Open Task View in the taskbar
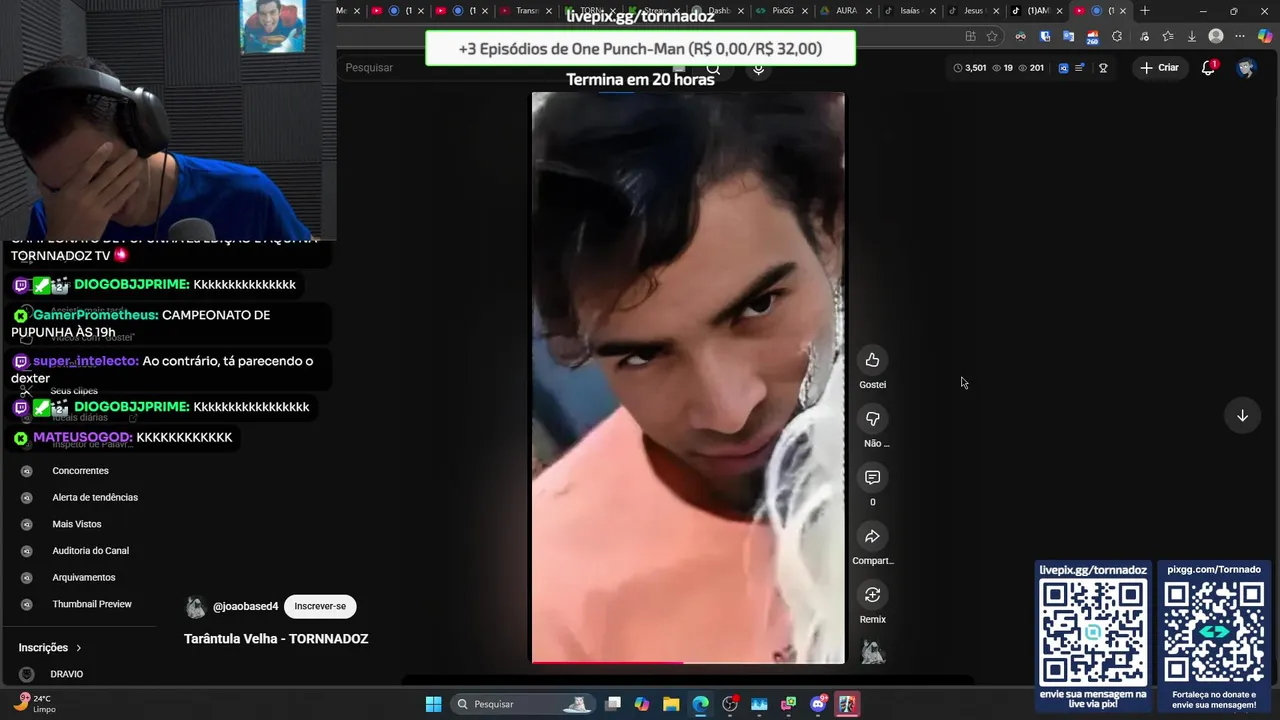The width and height of the screenshot is (1280, 720). tap(613, 704)
